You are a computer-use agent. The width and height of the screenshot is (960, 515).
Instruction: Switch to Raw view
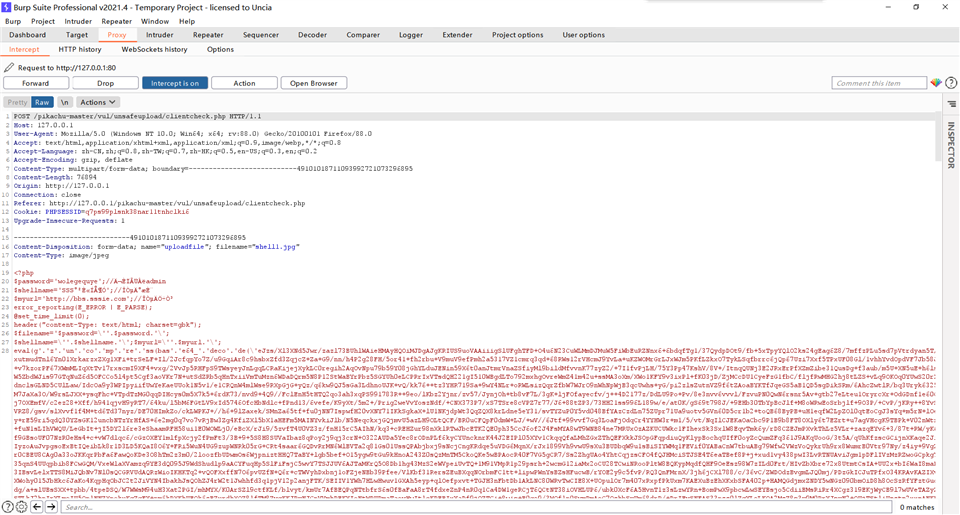(x=42, y=102)
